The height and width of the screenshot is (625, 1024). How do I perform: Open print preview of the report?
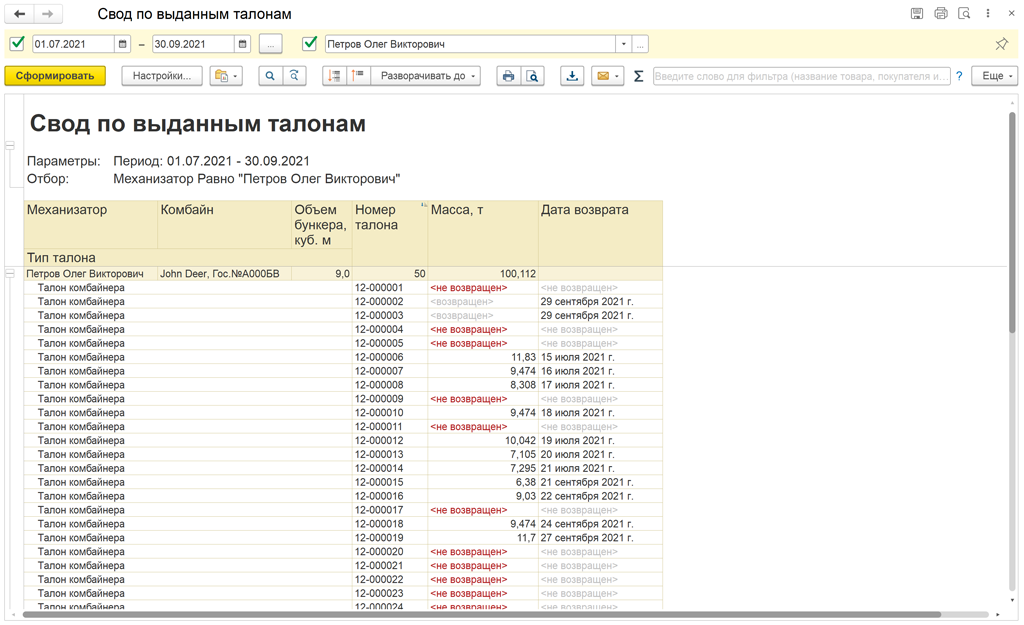[x=533, y=76]
